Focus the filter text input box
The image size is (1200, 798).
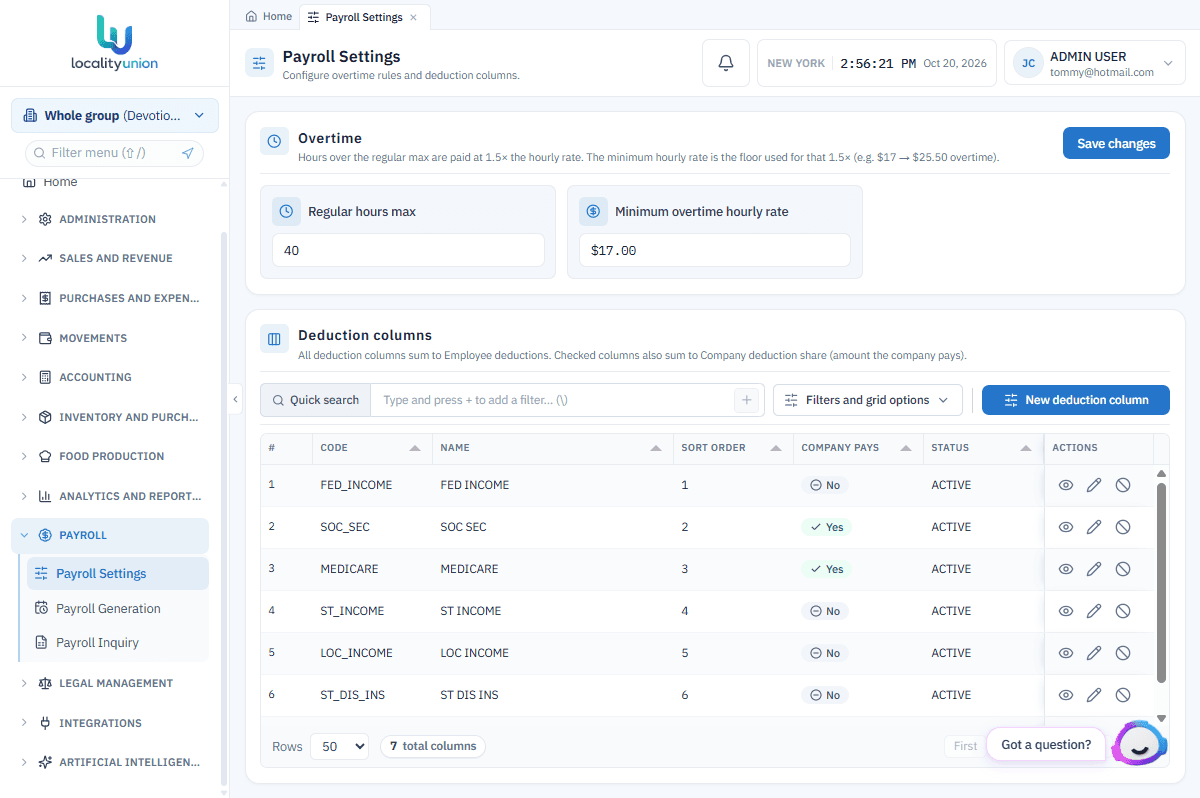click(552, 400)
